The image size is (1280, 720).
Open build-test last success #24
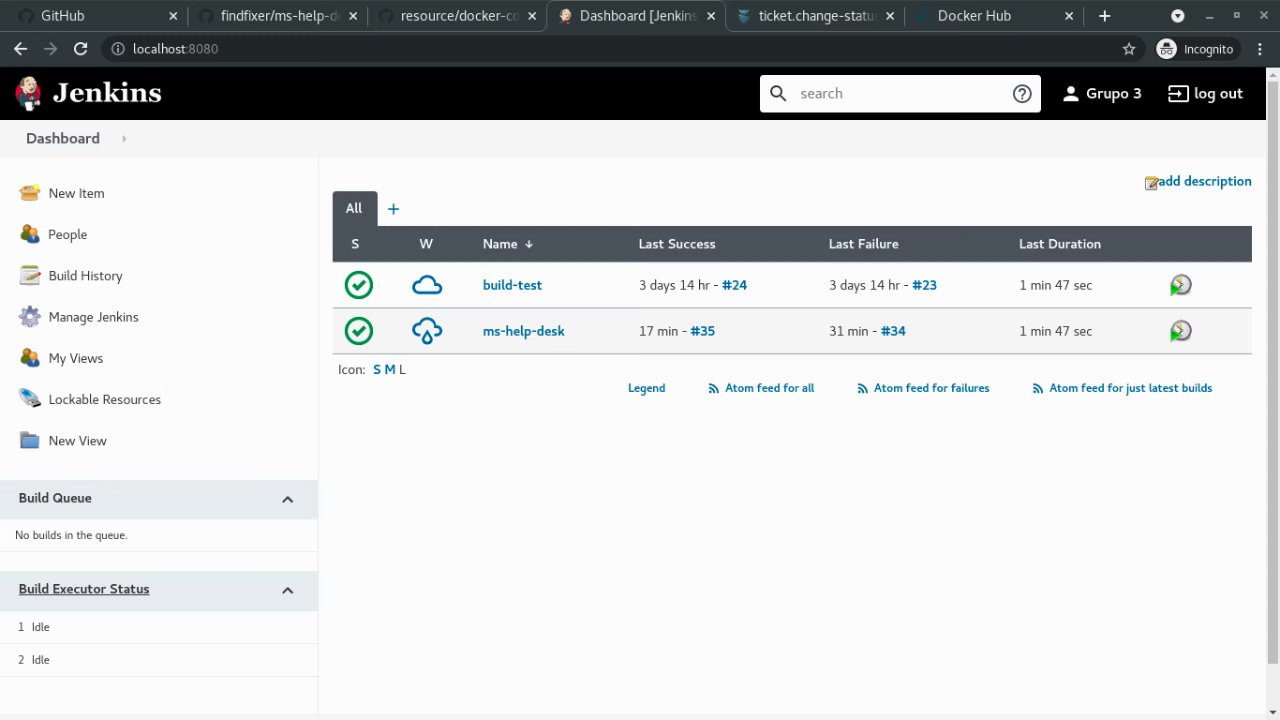(734, 285)
